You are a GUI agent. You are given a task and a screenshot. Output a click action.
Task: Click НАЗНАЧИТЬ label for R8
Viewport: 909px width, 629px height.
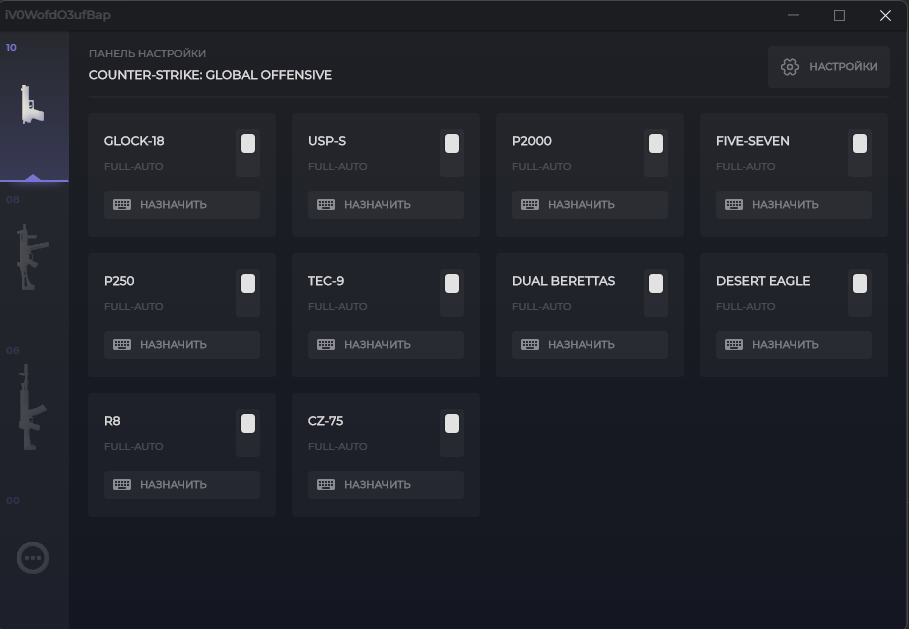[173, 485]
